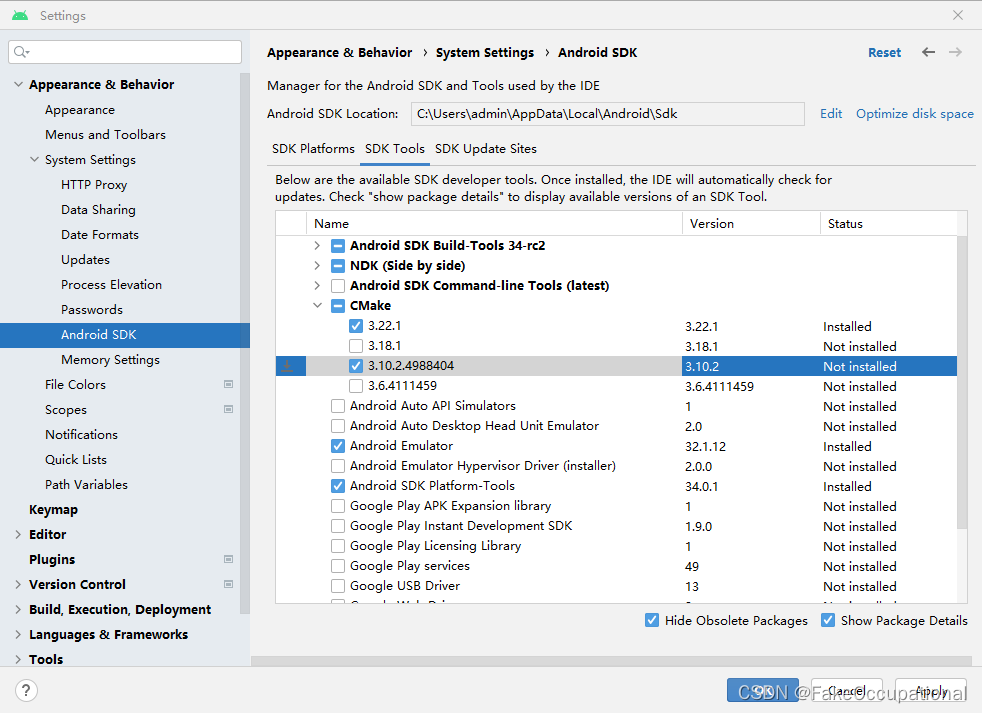Click the Status column header
This screenshot has height=713, width=982.
pyautogui.click(x=889, y=224)
